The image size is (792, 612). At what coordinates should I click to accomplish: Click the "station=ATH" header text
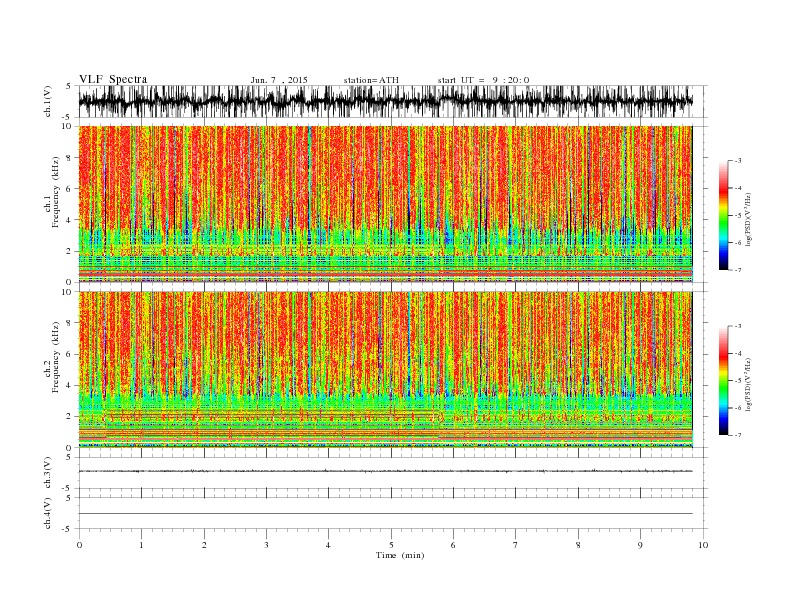coord(371,80)
